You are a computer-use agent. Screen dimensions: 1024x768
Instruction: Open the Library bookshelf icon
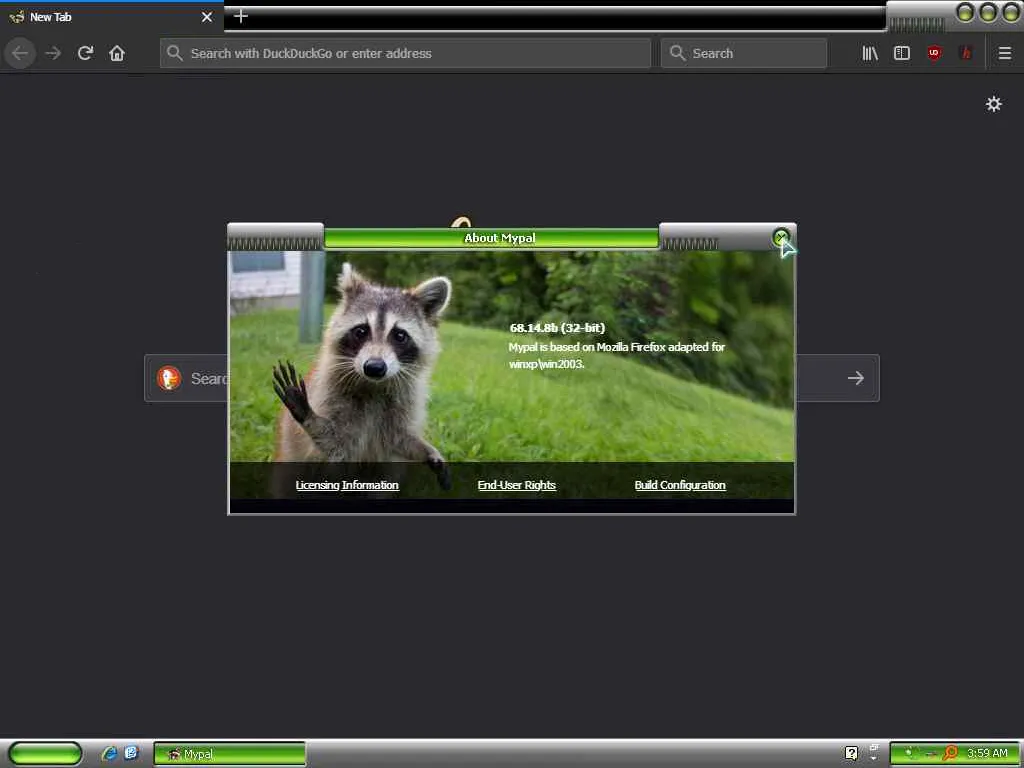[870, 53]
